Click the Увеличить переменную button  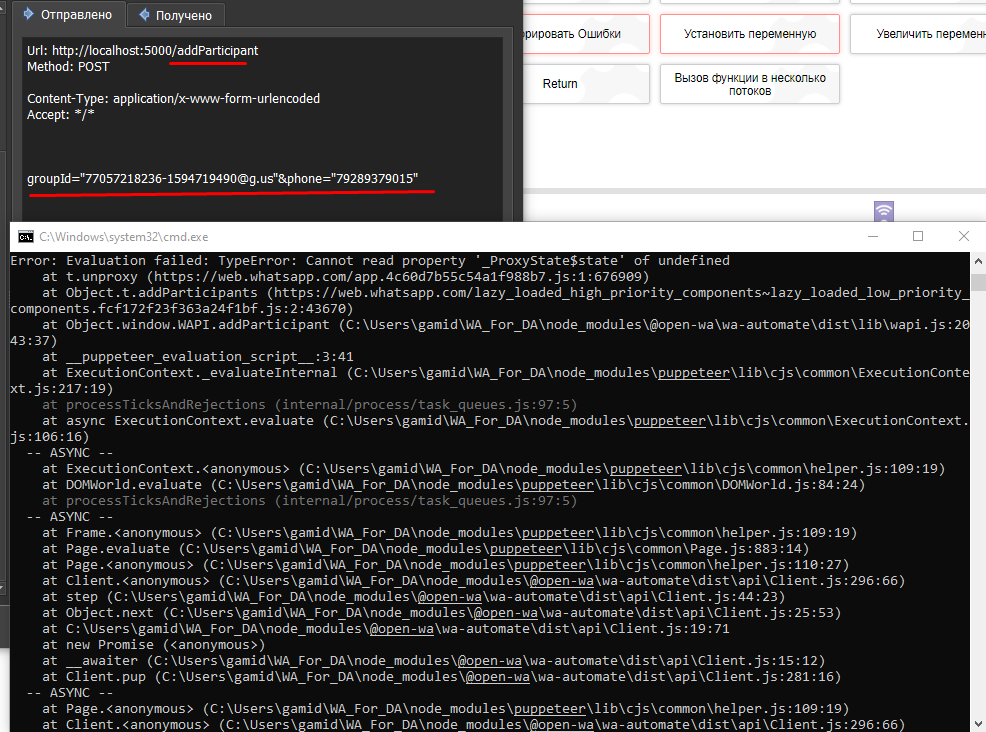pyautogui.click(x=930, y=33)
